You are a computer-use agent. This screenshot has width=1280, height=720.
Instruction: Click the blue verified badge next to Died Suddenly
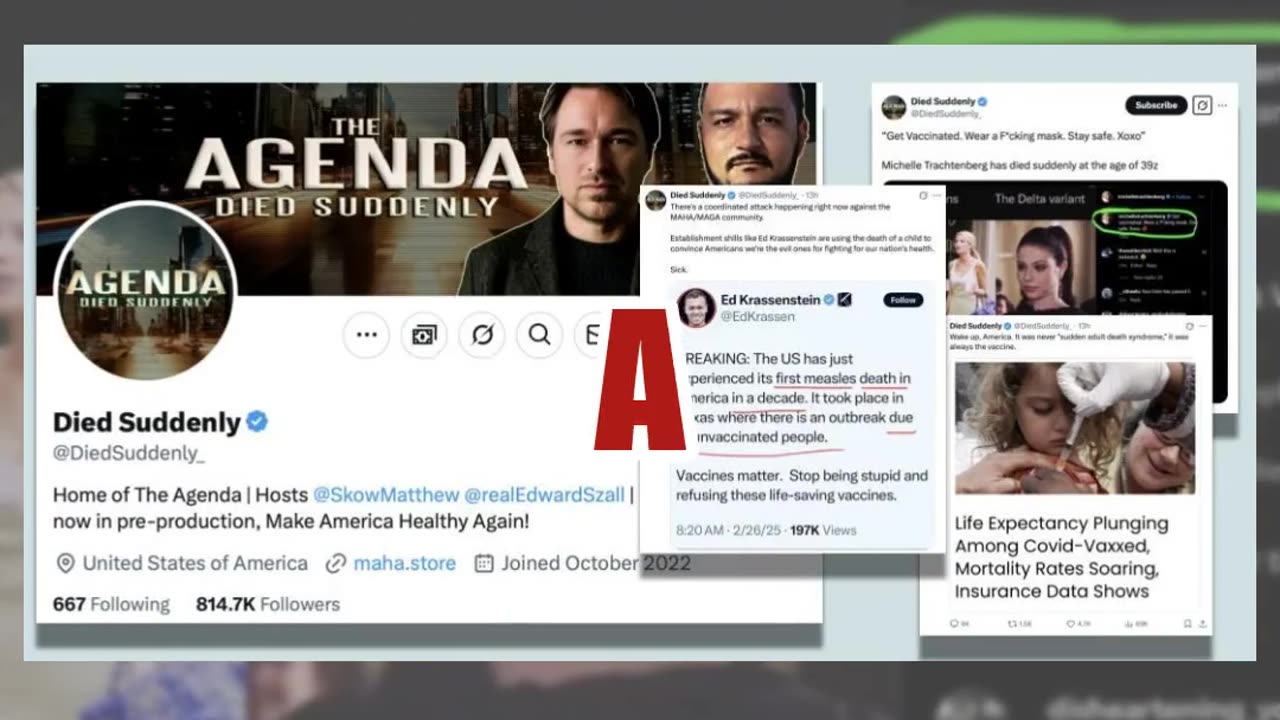tap(257, 422)
